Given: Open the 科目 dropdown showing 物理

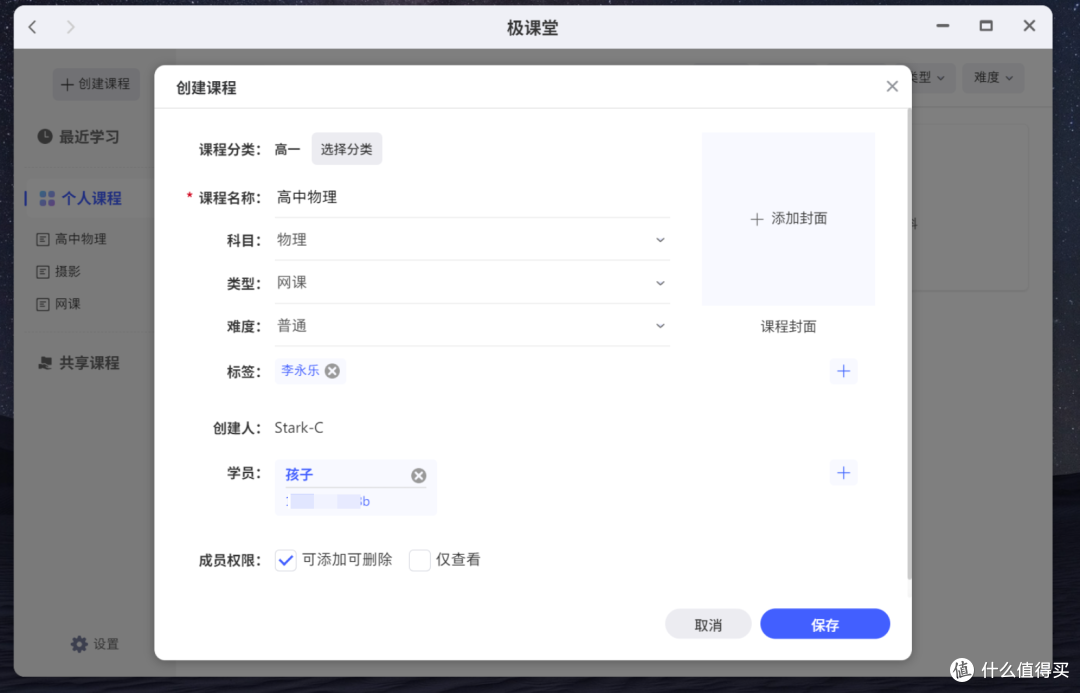Looking at the screenshot, I should point(472,240).
